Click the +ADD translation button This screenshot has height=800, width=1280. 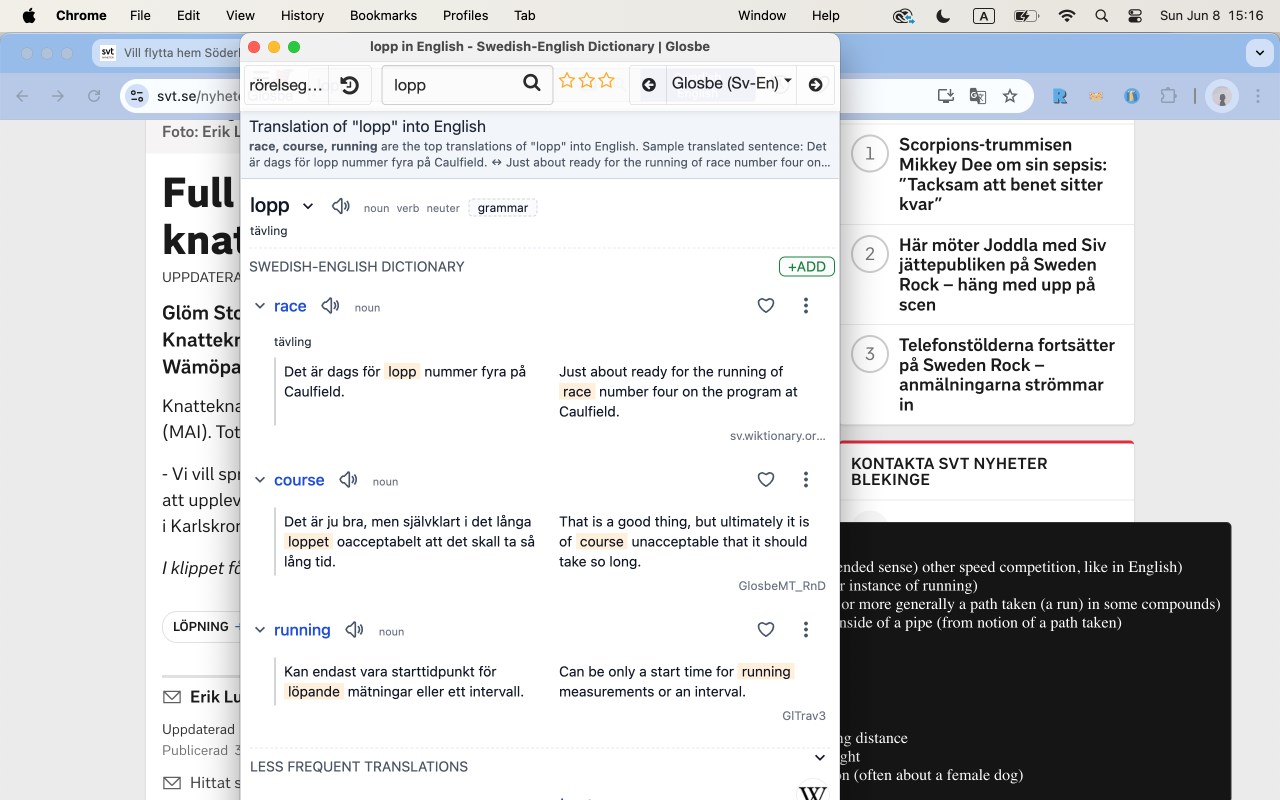click(x=807, y=266)
